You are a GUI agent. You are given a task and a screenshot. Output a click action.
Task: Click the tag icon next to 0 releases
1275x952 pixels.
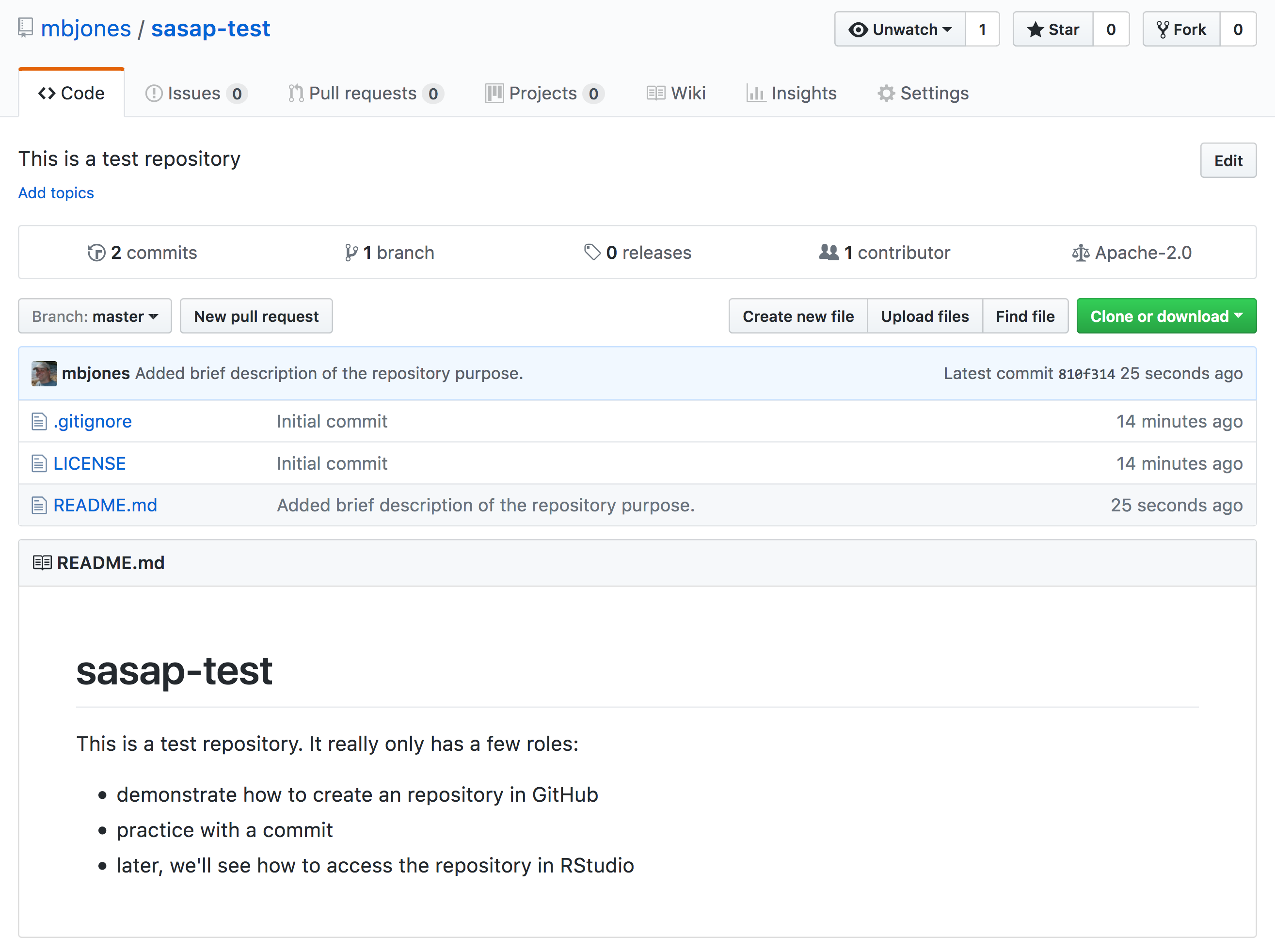[x=592, y=253]
